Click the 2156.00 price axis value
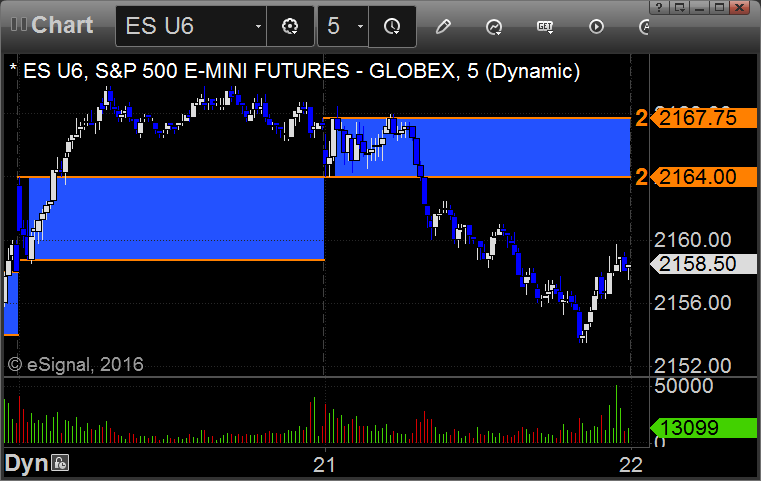 point(693,303)
